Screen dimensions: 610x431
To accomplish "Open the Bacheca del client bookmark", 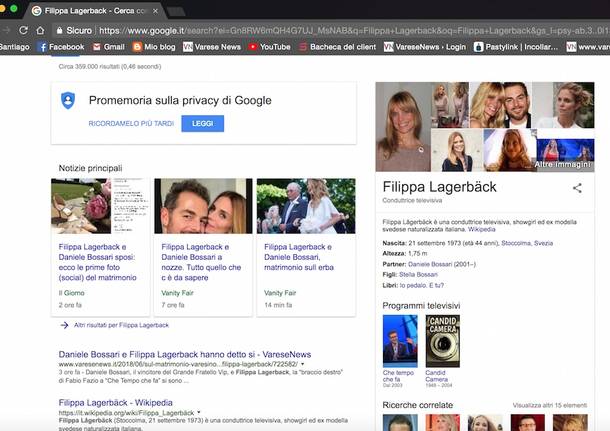I will click(x=338, y=47).
